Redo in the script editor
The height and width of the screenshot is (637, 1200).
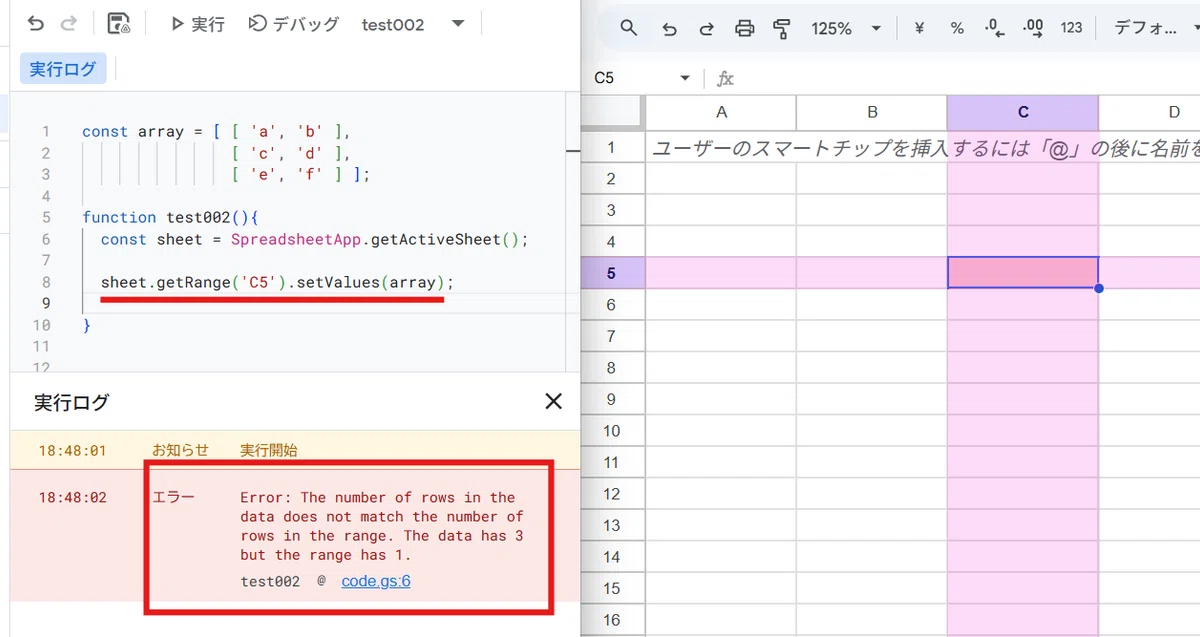coord(68,24)
